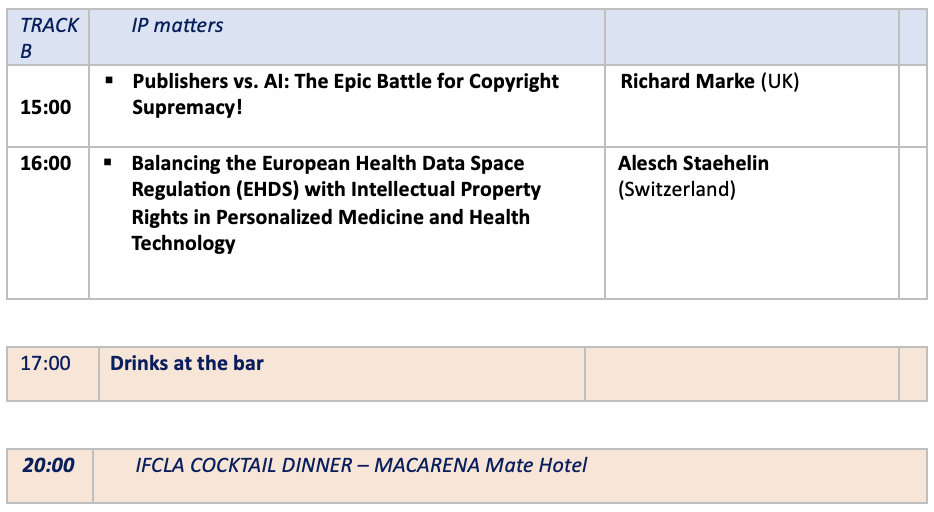
Task: Click the Drinks at the bar entry
Action: pos(186,363)
